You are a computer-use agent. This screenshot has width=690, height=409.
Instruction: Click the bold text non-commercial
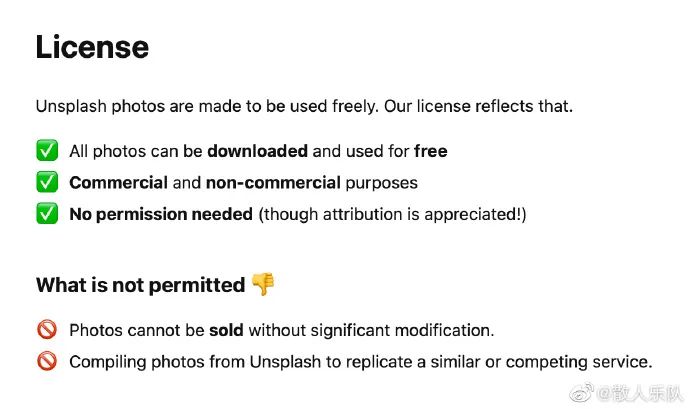tap(273, 183)
